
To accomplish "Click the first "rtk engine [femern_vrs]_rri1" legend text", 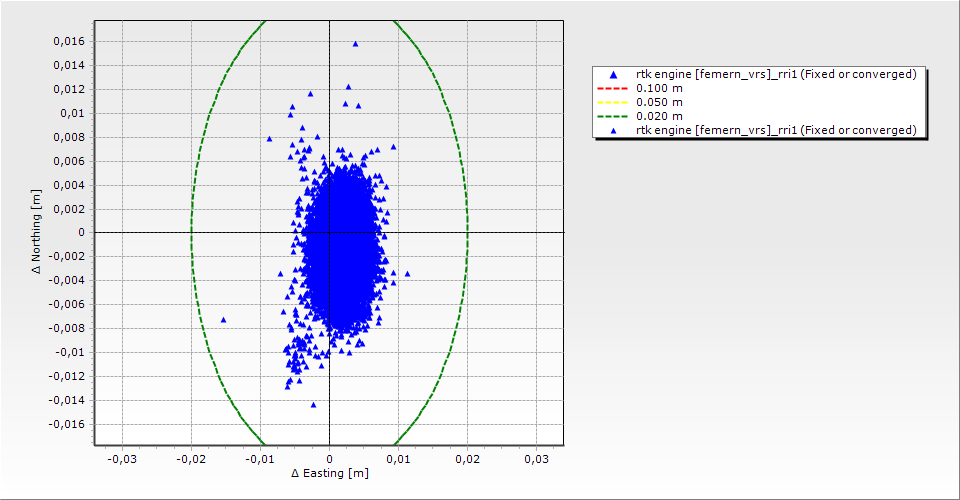I will click(x=776, y=75).
